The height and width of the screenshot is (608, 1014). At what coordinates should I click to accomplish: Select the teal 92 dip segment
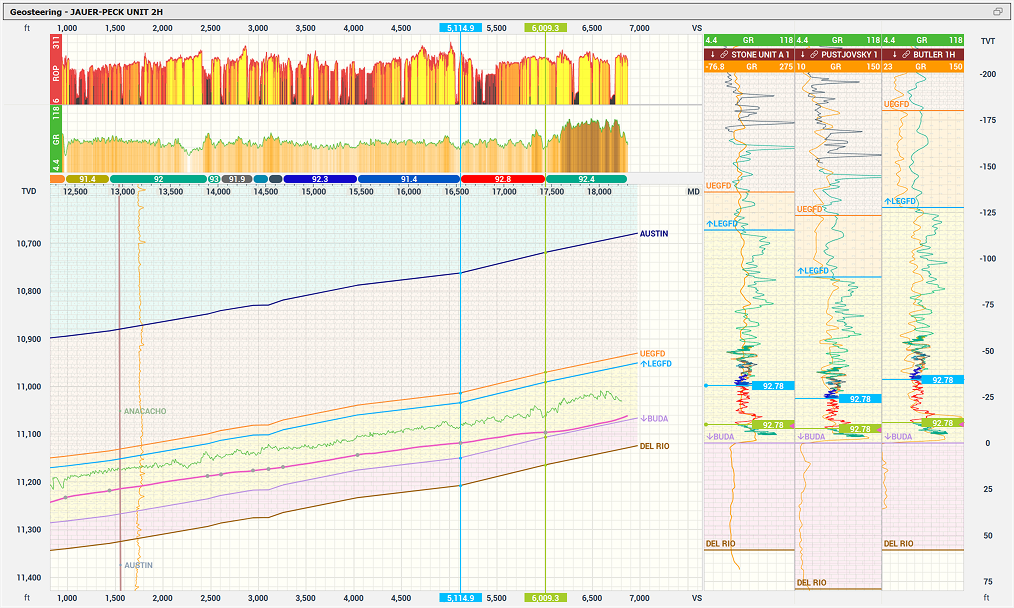click(158, 179)
